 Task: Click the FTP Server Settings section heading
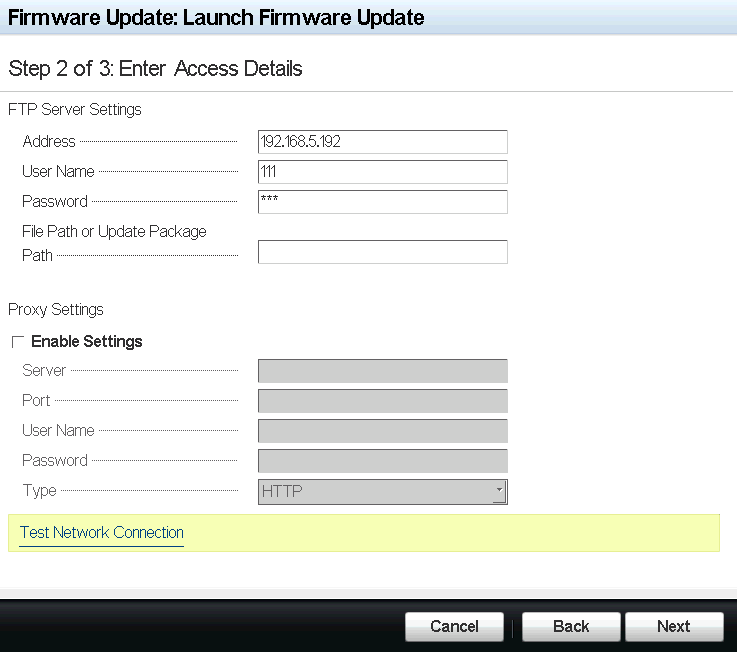click(75, 110)
